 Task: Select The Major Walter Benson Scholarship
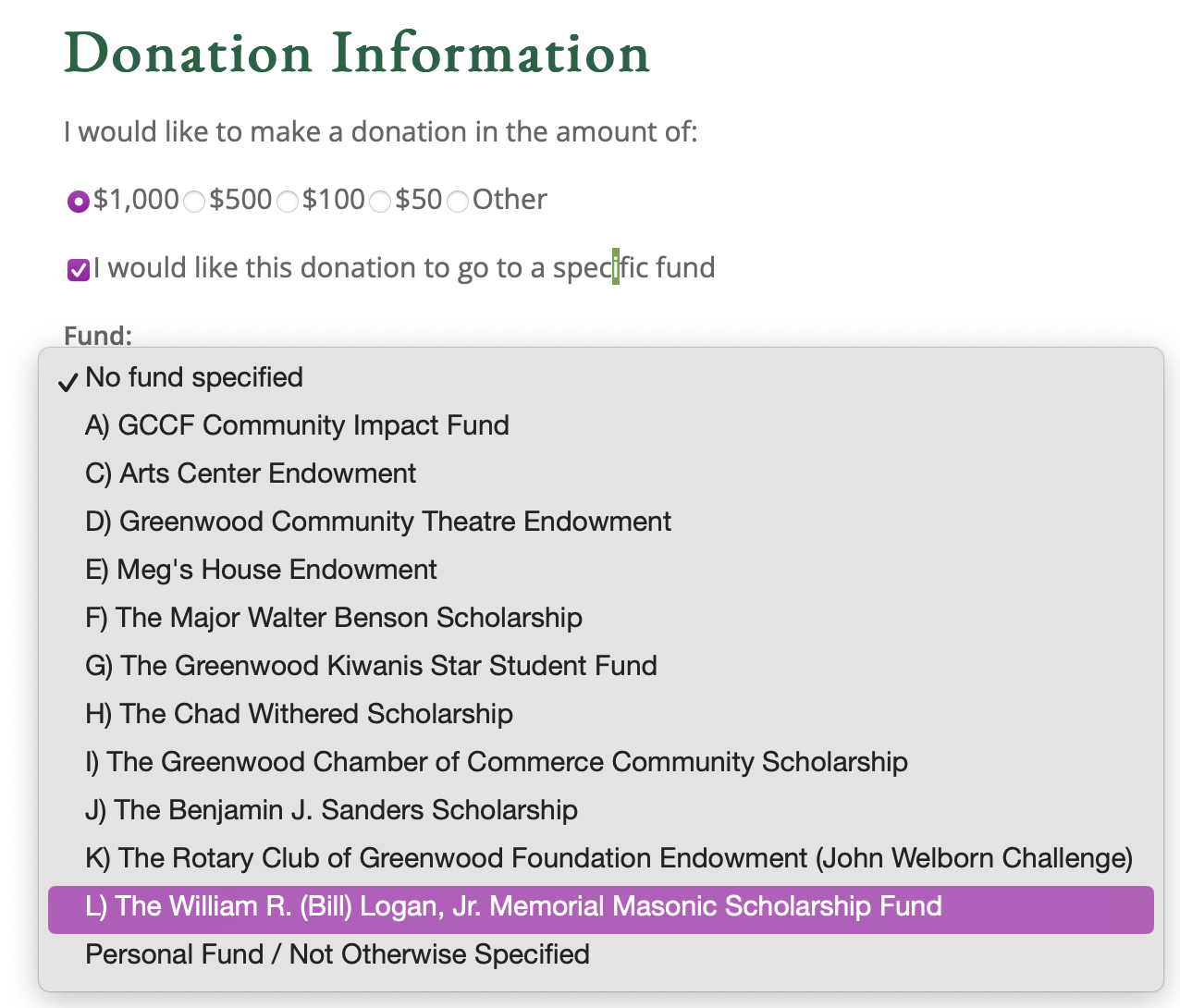601,618
